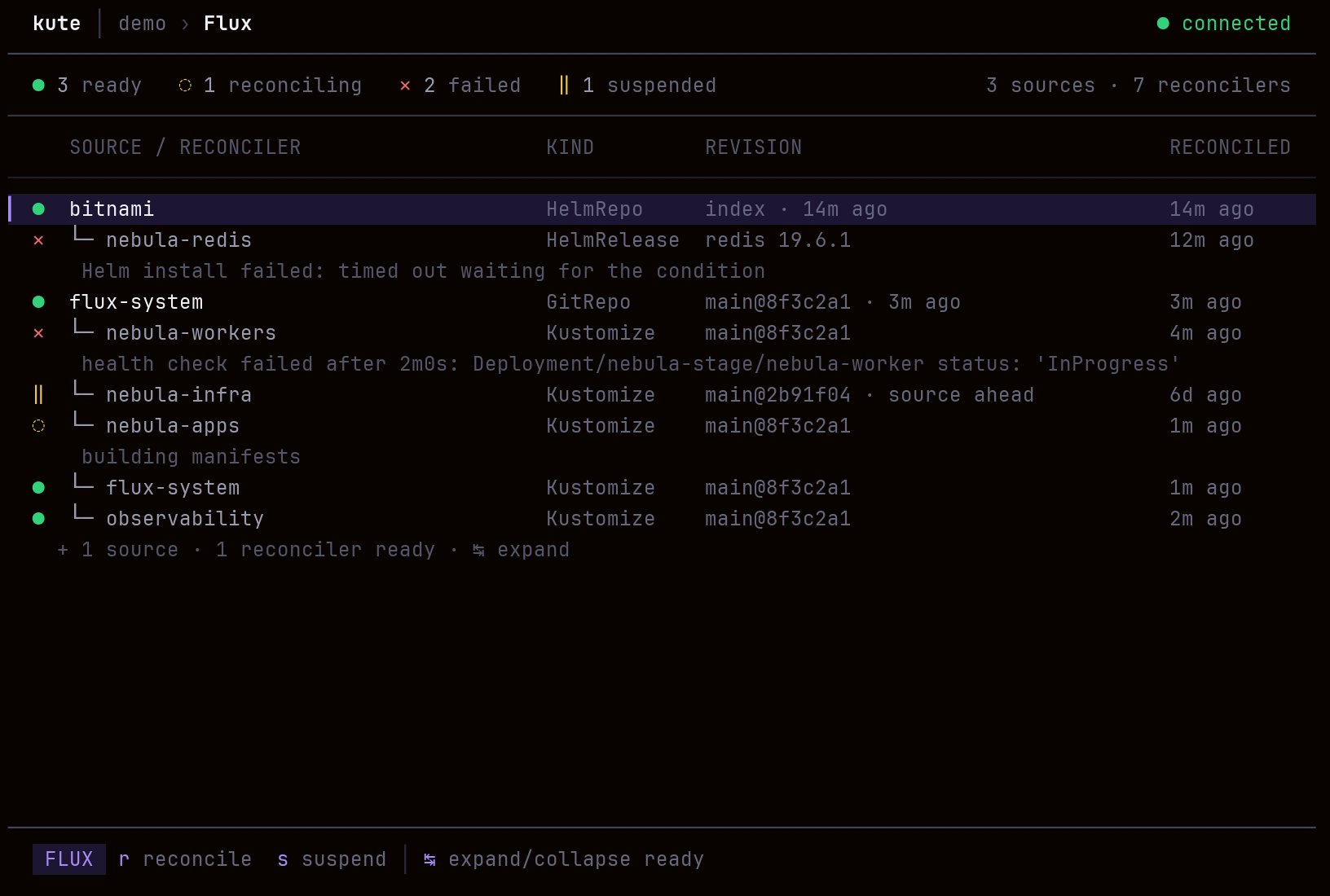Click the green connected status dot

pos(1163,24)
